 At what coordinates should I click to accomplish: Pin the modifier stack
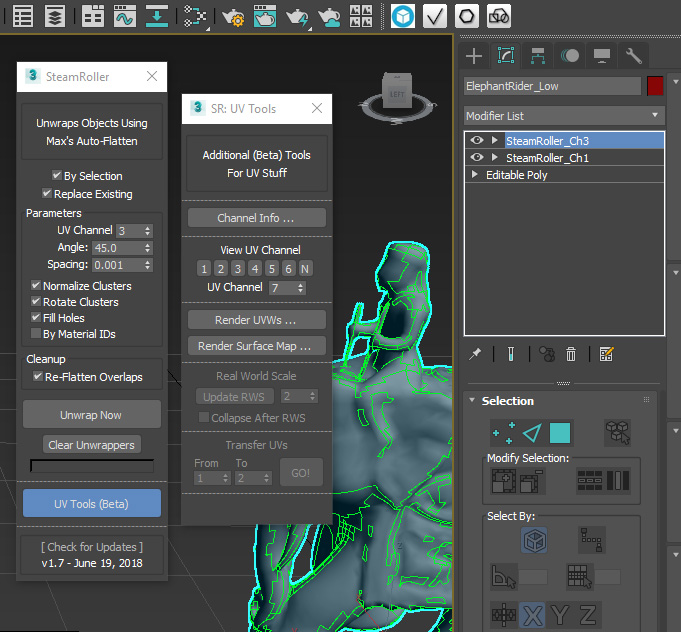tap(475, 354)
